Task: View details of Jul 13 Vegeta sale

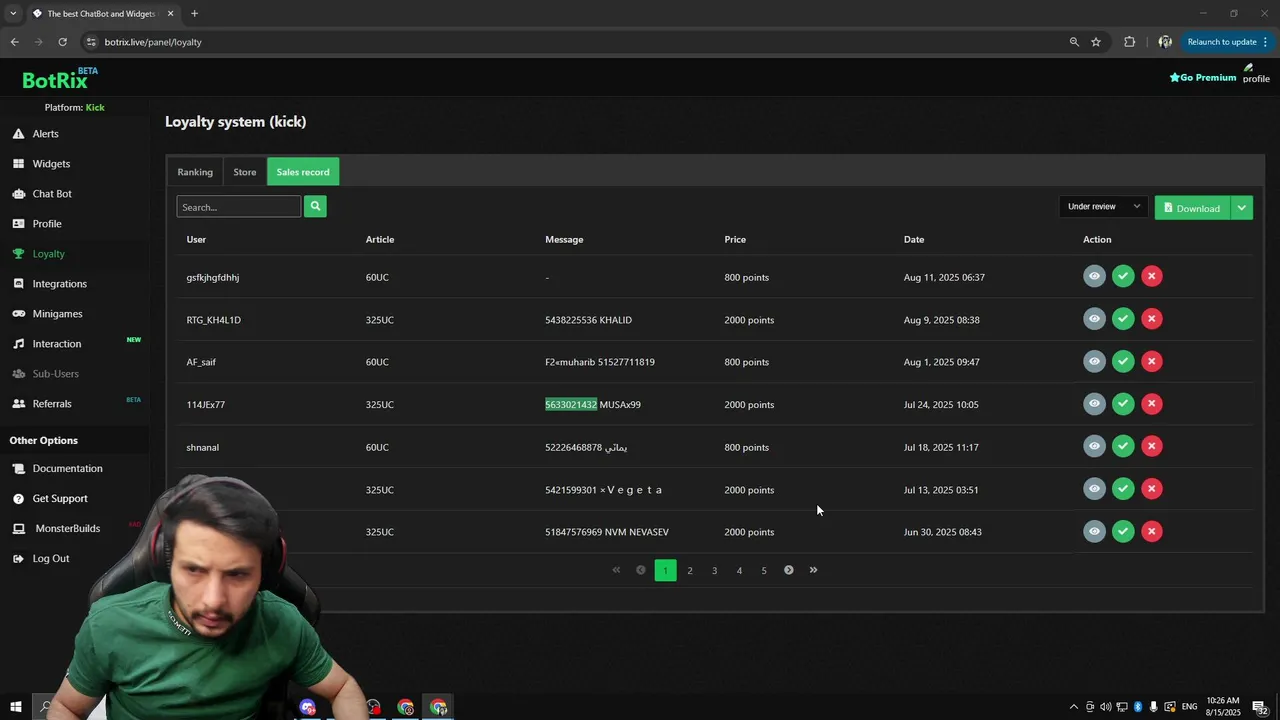Action: pyautogui.click(x=1094, y=489)
